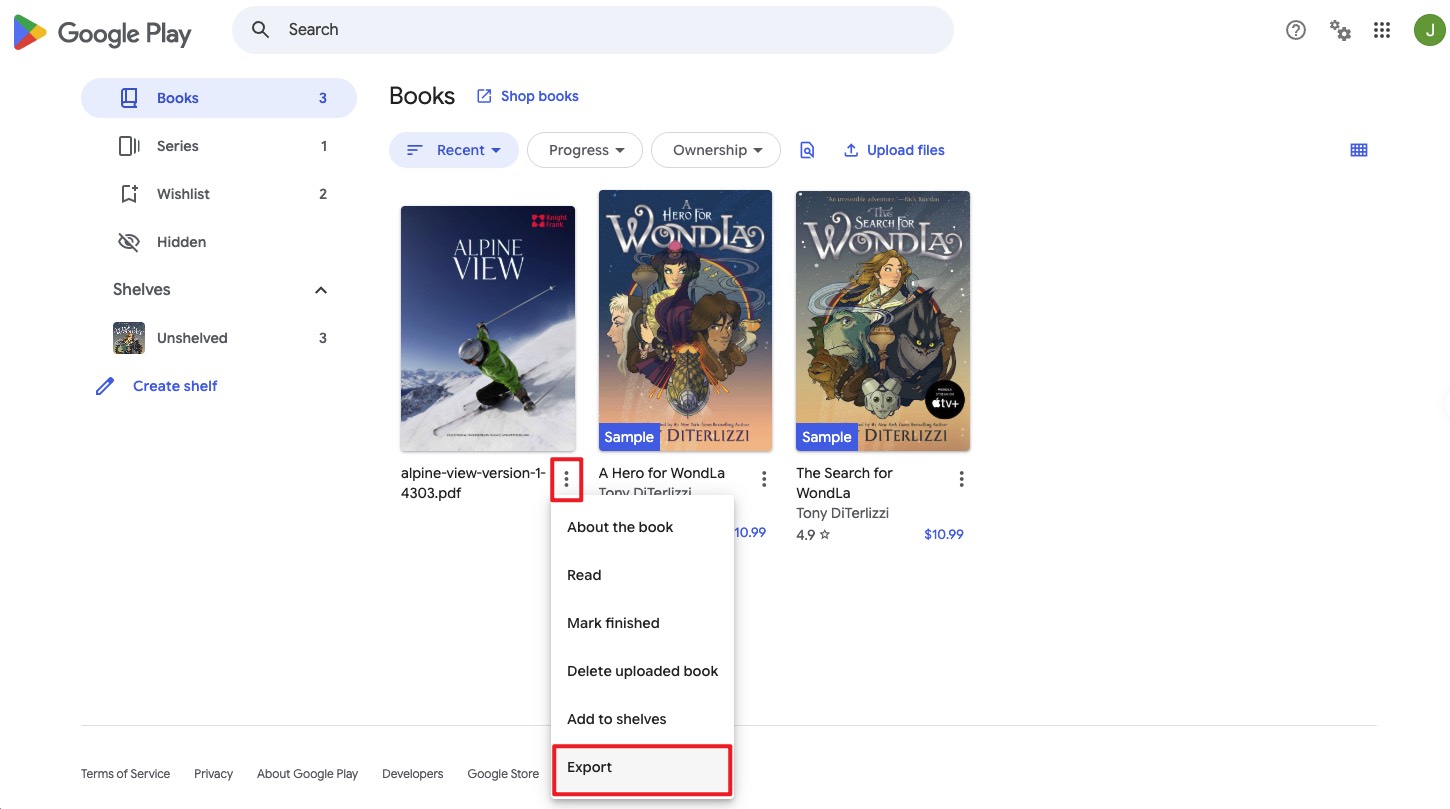Select About the book menu entry
The height and width of the screenshot is (809, 1450).
642,527
